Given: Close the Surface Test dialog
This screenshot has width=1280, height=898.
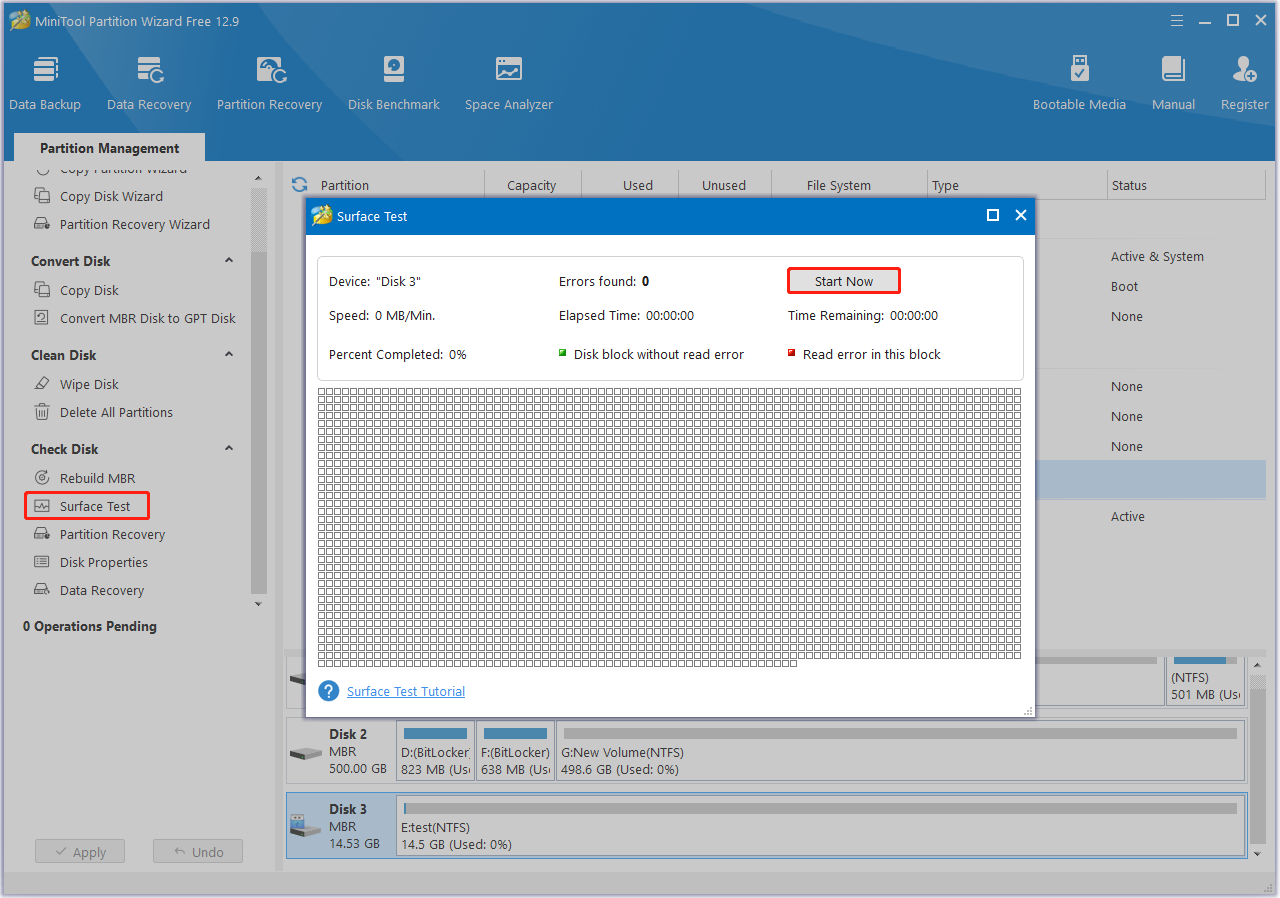Looking at the screenshot, I should 1021,215.
